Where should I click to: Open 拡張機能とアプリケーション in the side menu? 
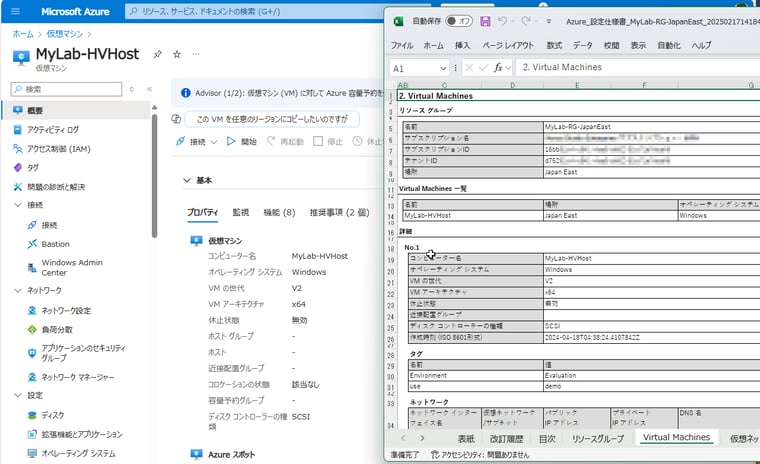[x=81, y=434]
